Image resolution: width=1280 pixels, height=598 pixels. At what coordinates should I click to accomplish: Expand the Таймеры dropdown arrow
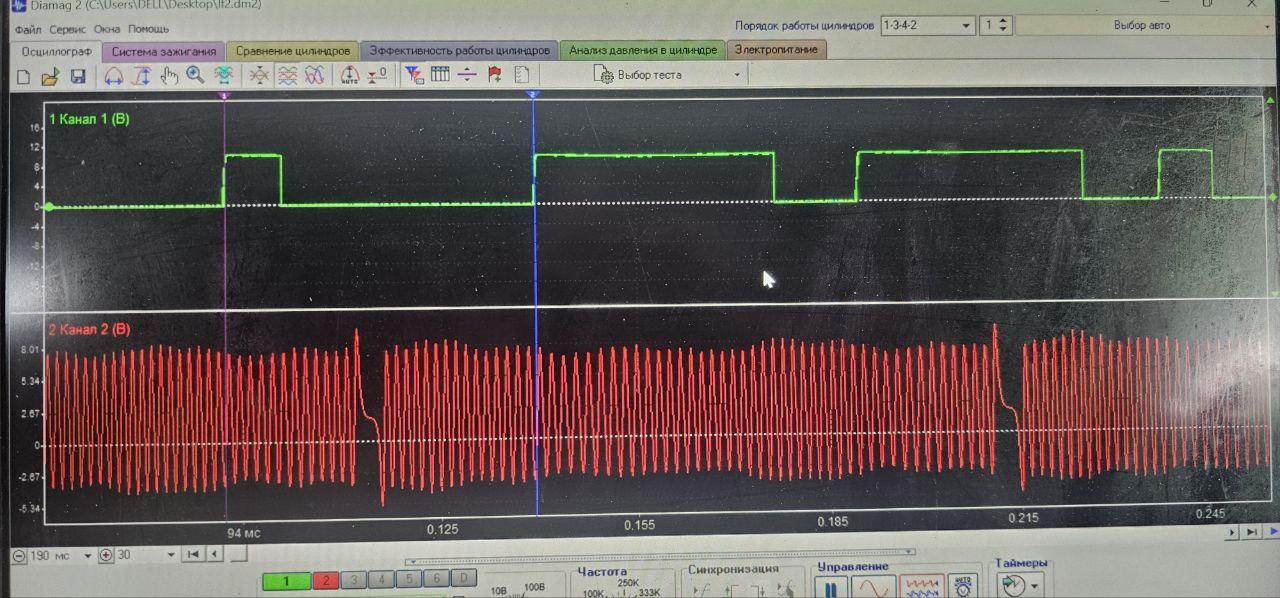click(x=1035, y=586)
